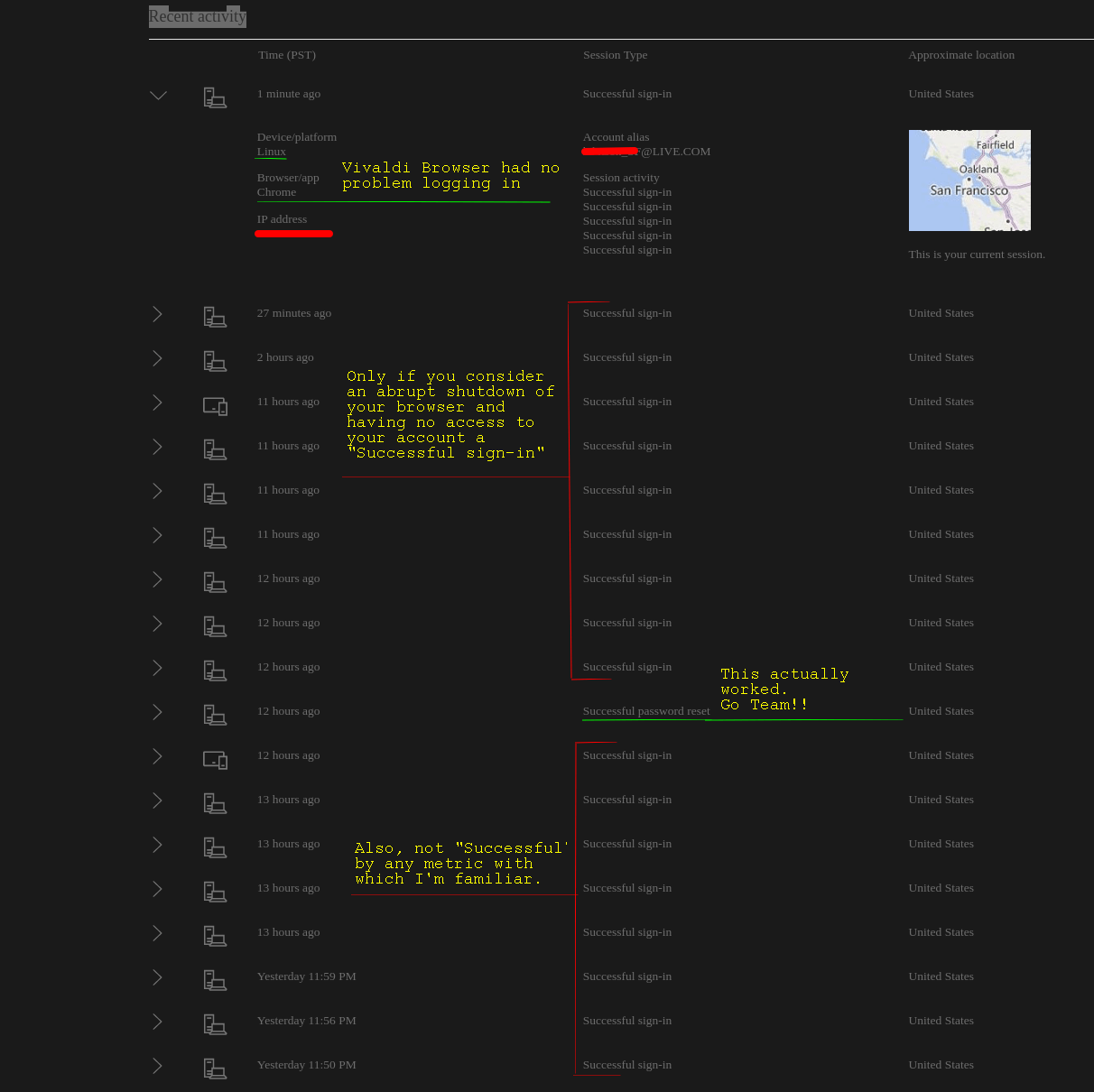
Task: Click the tablet device icon in 12 hours ago row
Action: coord(215,760)
